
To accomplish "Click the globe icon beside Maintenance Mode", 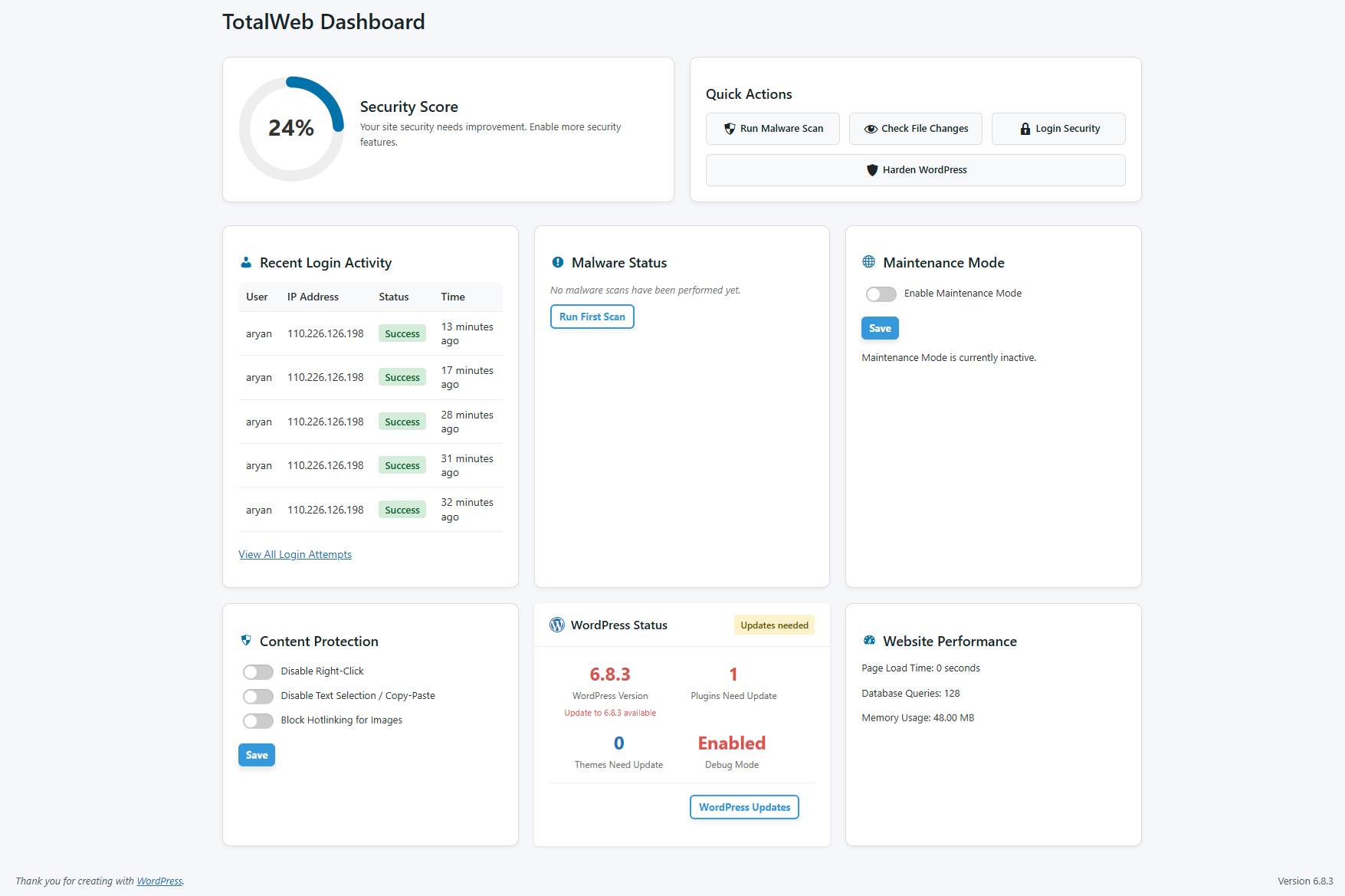I will tap(868, 262).
